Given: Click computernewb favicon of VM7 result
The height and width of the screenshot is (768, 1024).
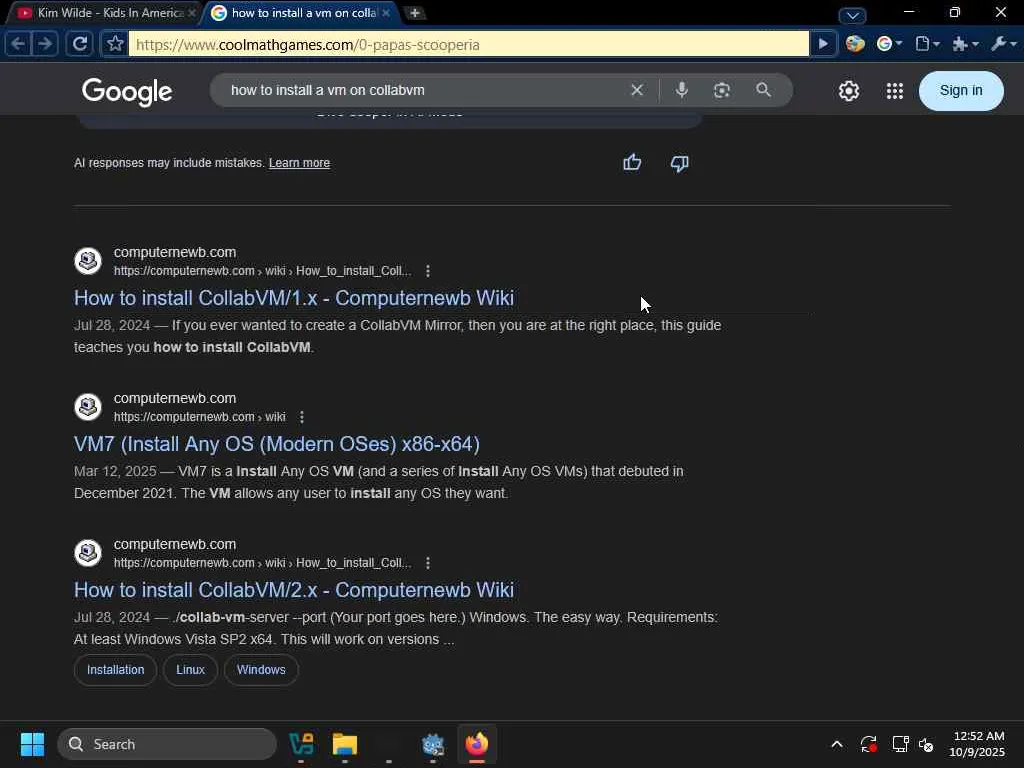Looking at the screenshot, I should (x=88, y=407).
